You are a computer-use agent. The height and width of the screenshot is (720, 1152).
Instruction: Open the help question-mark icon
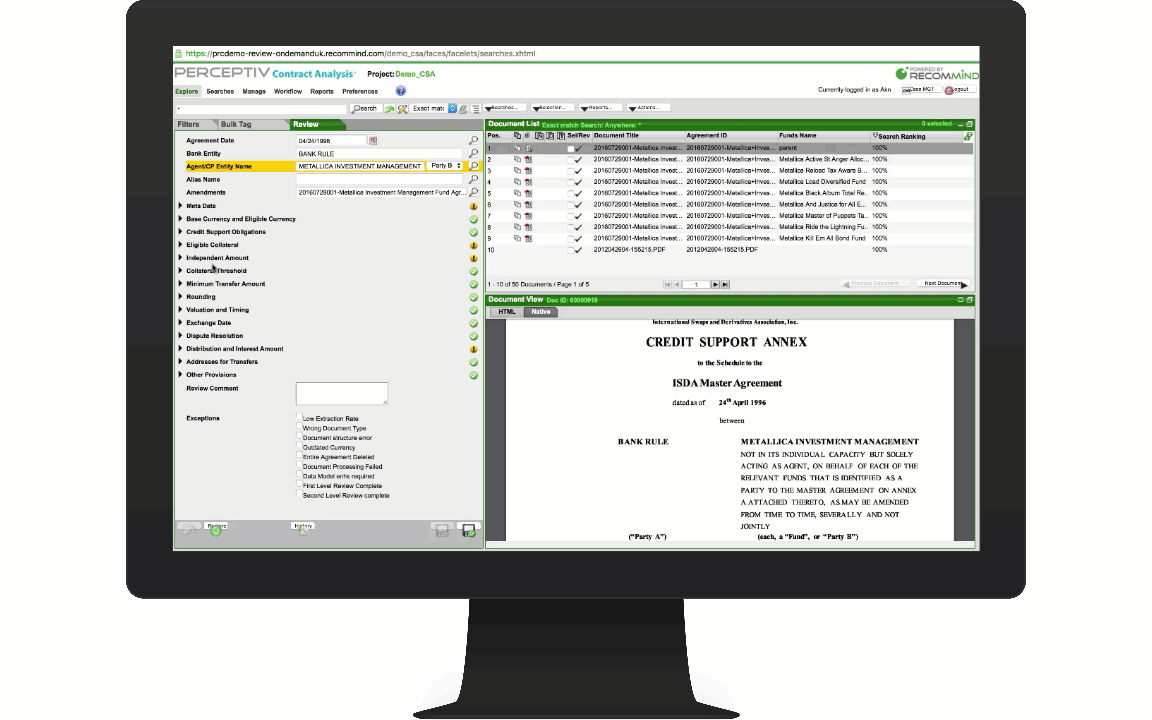click(x=400, y=91)
